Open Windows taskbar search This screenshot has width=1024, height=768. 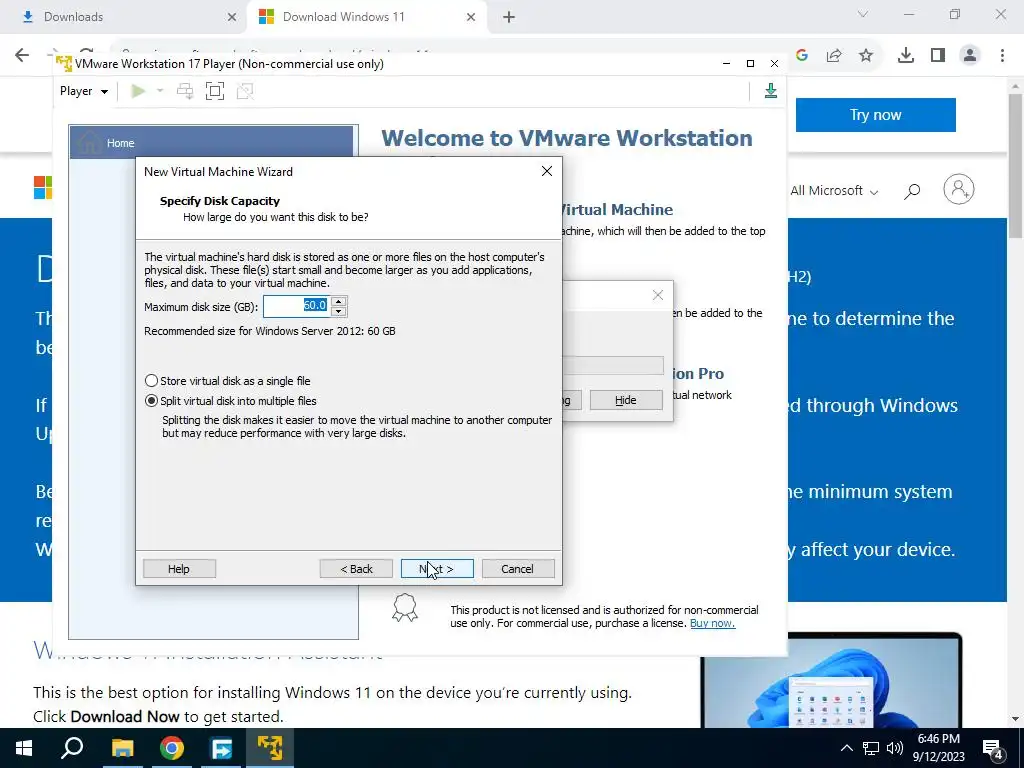(72, 748)
